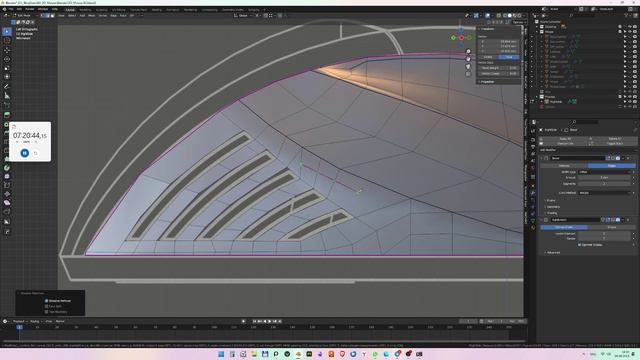Select the Select Box tool
This screenshot has height=360, width=640.
click(x=7, y=31)
